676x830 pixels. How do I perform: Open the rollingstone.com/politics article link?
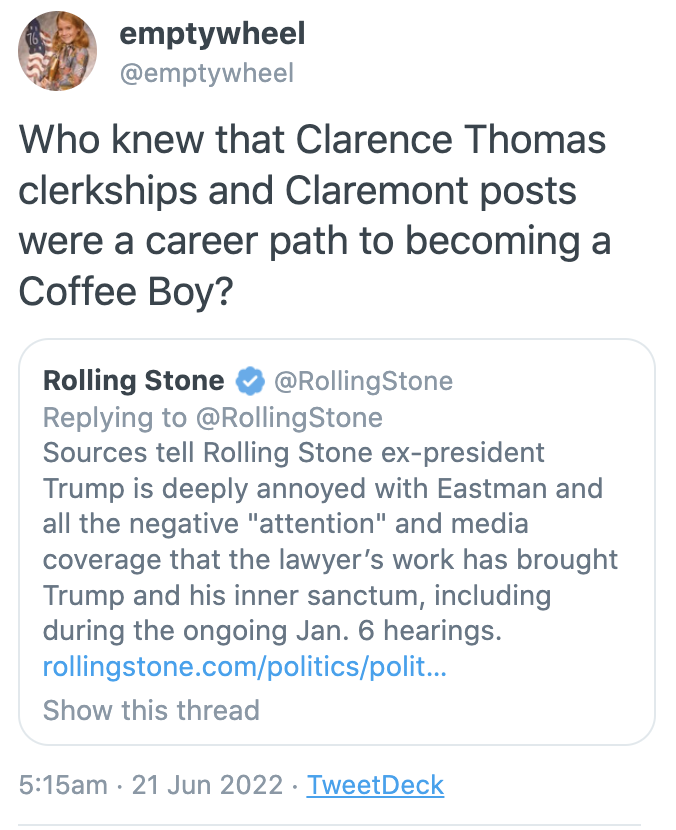pyautogui.click(x=245, y=666)
